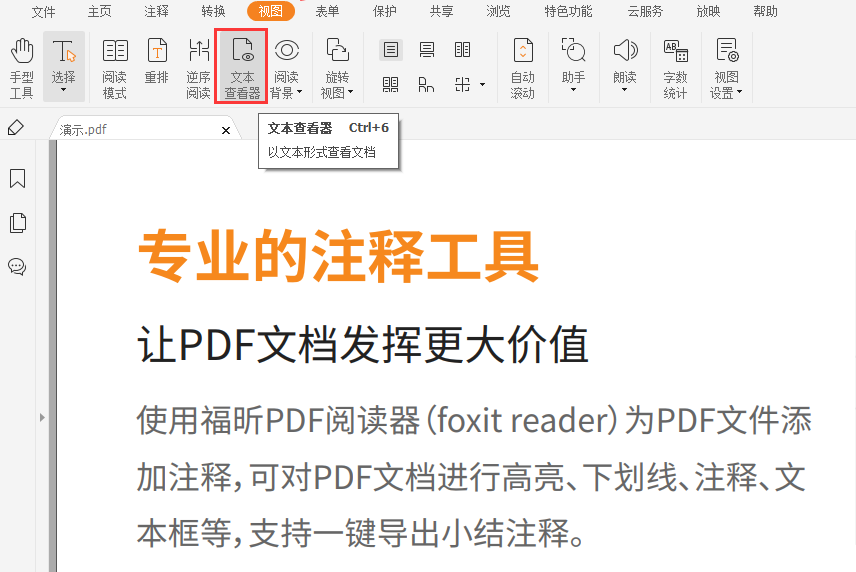This screenshot has width=856, height=572.
Task: Expand the left navigation panel handle
Action: pyautogui.click(x=41, y=416)
